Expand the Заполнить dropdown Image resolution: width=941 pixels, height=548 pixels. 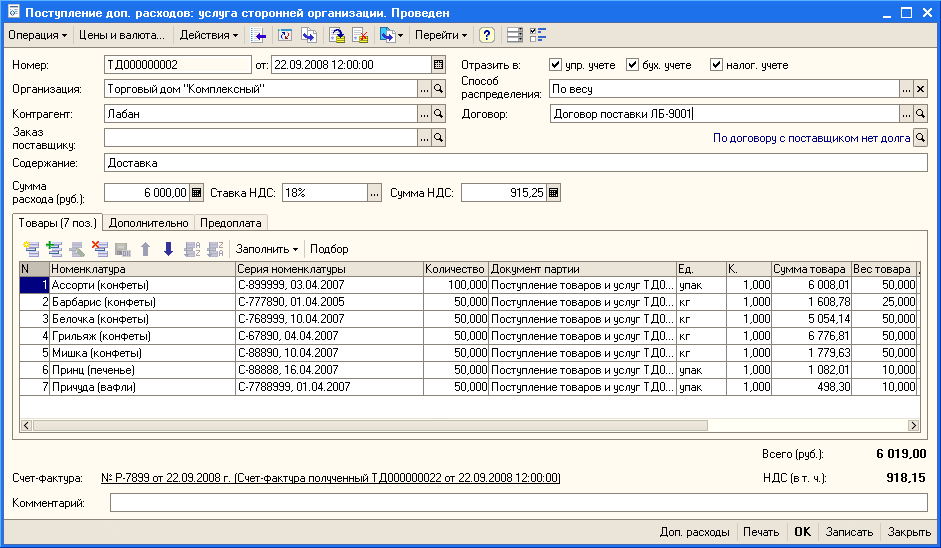pos(267,249)
